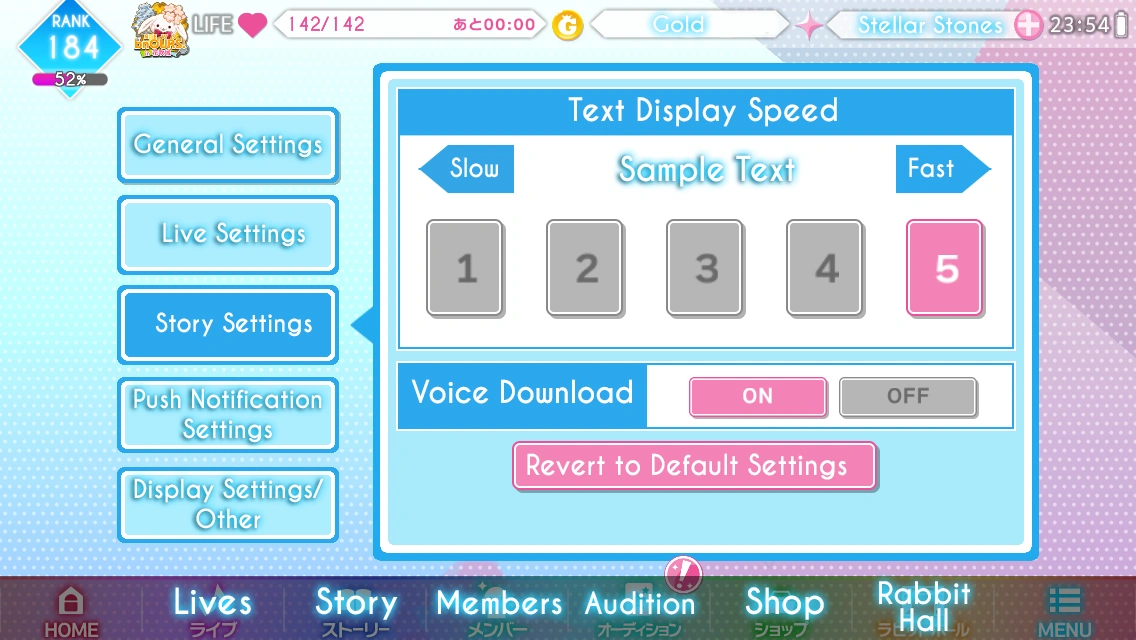Viewport: 1136px width, 640px height.
Task: Tap the pink LIFE heart icon
Action: click(x=252, y=25)
